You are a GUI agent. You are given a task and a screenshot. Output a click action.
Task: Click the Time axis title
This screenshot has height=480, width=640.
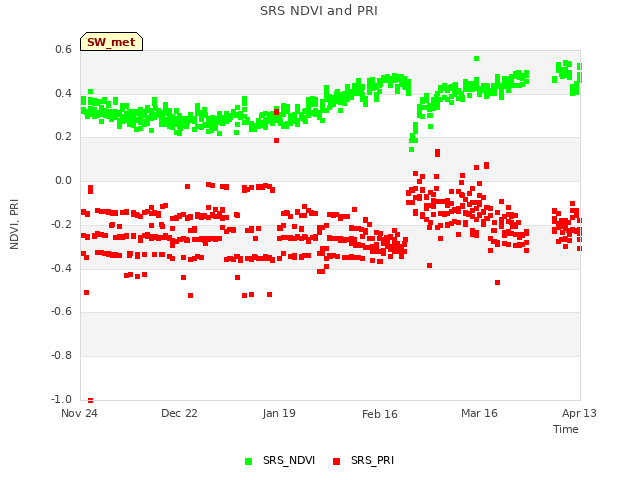565,429
